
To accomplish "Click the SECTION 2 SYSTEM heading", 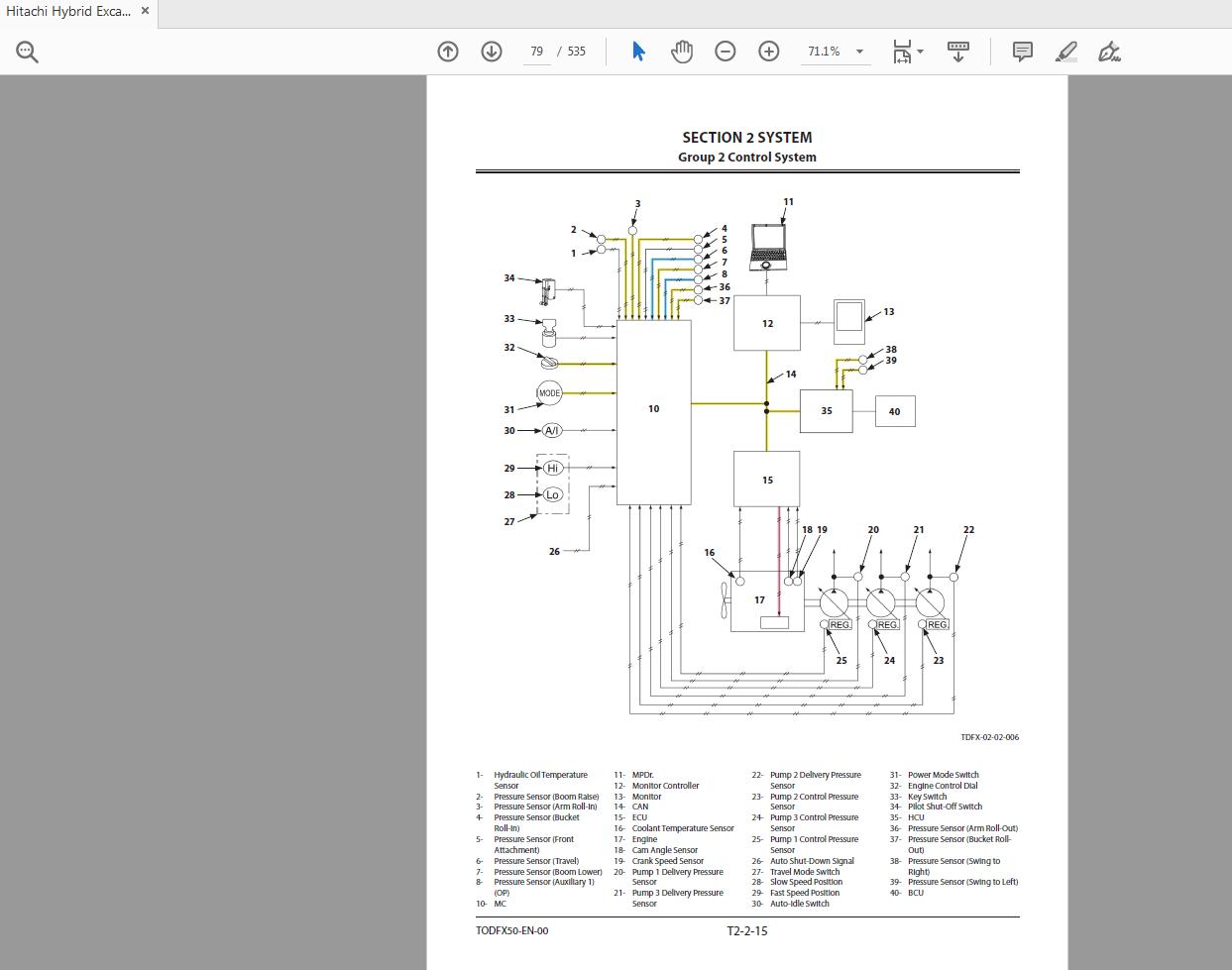I will point(747,138).
